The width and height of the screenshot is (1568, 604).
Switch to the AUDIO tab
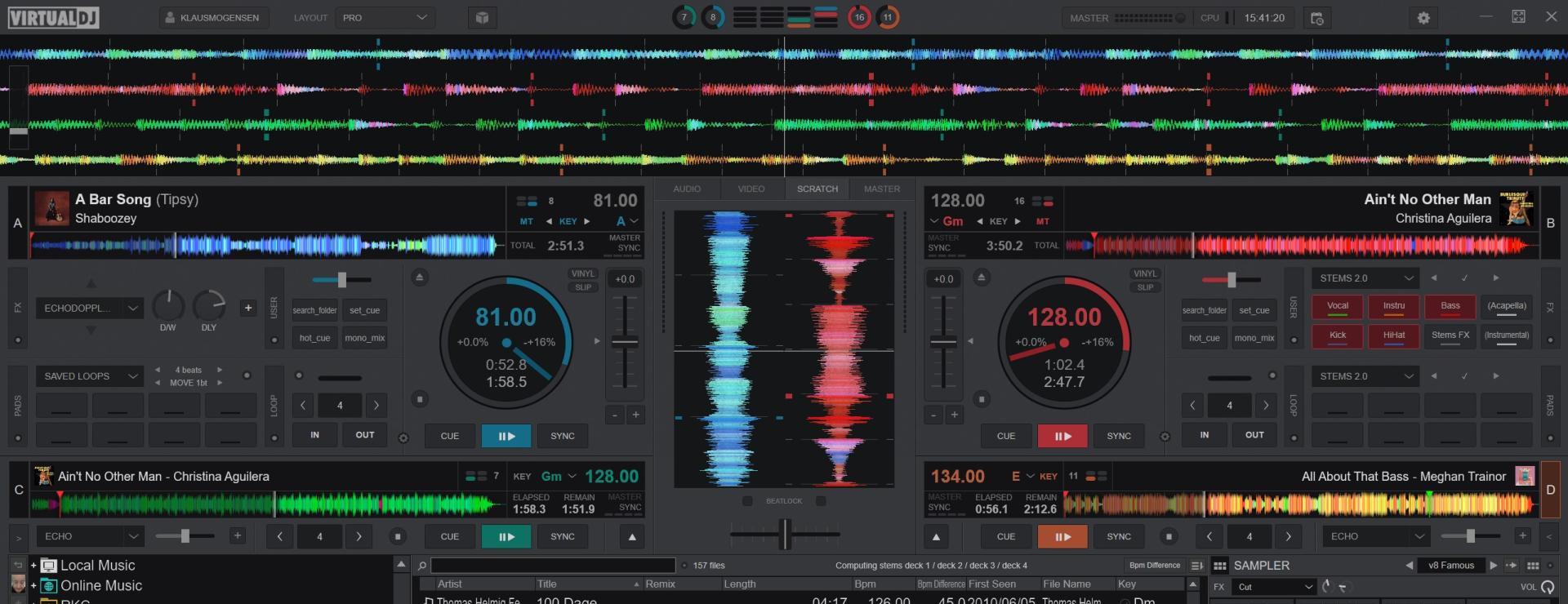pyautogui.click(x=687, y=189)
